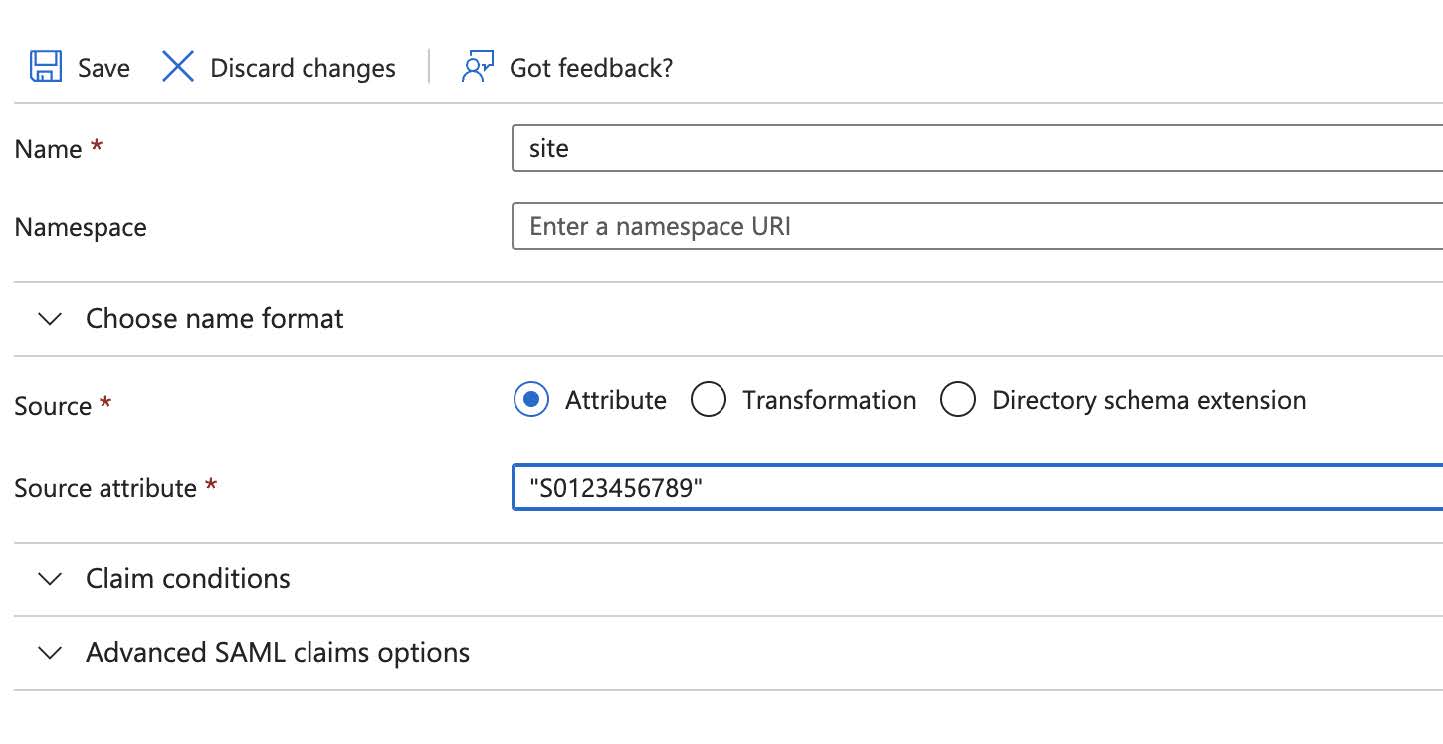Click the Transformation option label

pyautogui.click(x=829, y=400)
